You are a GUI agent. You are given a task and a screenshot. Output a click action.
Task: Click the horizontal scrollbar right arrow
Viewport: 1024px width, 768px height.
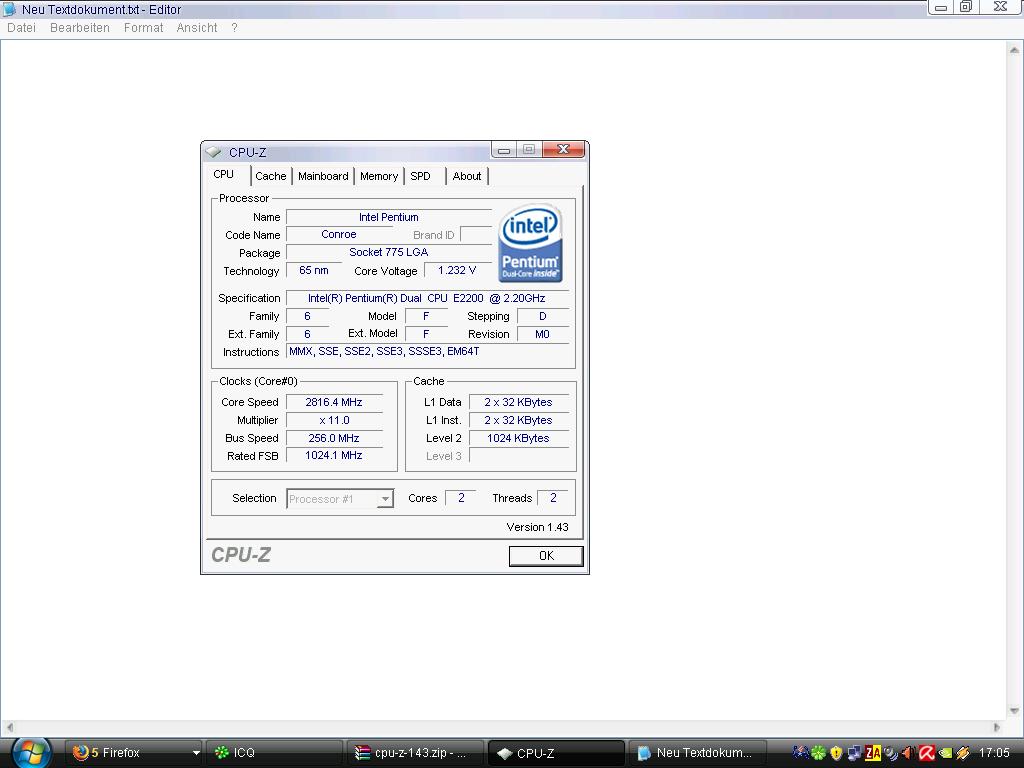(x=997, y=728)
